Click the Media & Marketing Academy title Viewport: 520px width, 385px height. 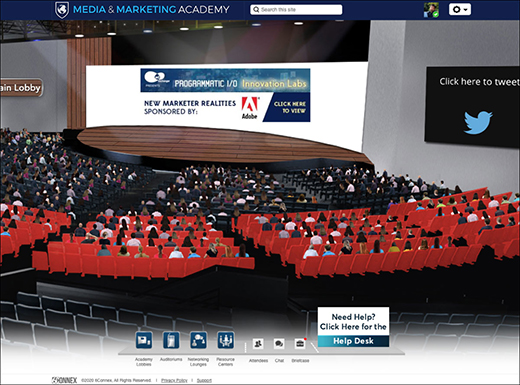click(x=151, y=9)
